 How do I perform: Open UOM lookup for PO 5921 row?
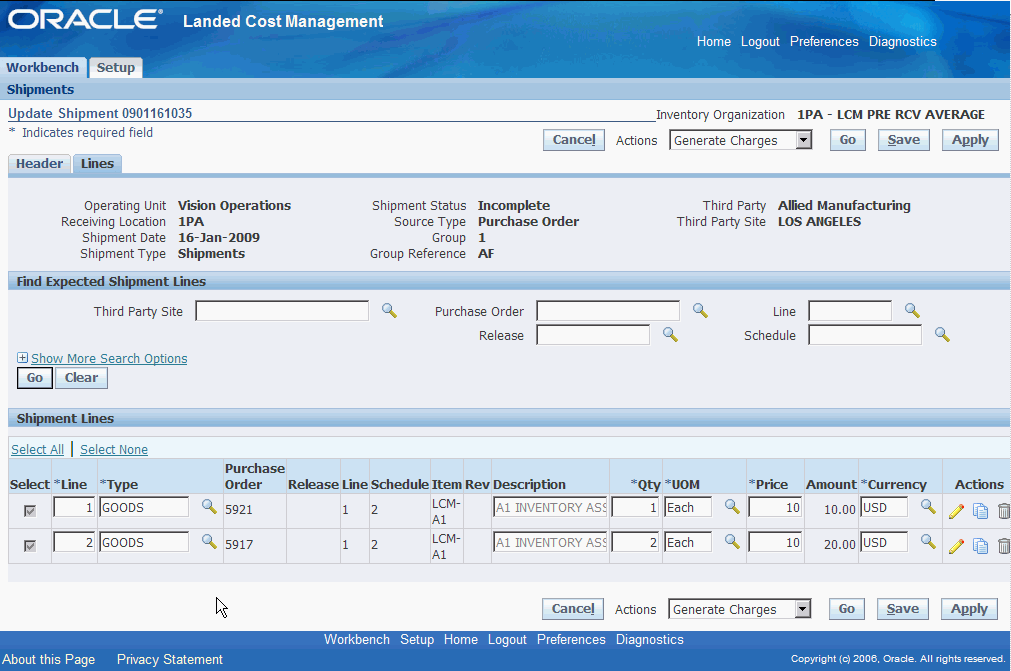click(x=732, y=507)
